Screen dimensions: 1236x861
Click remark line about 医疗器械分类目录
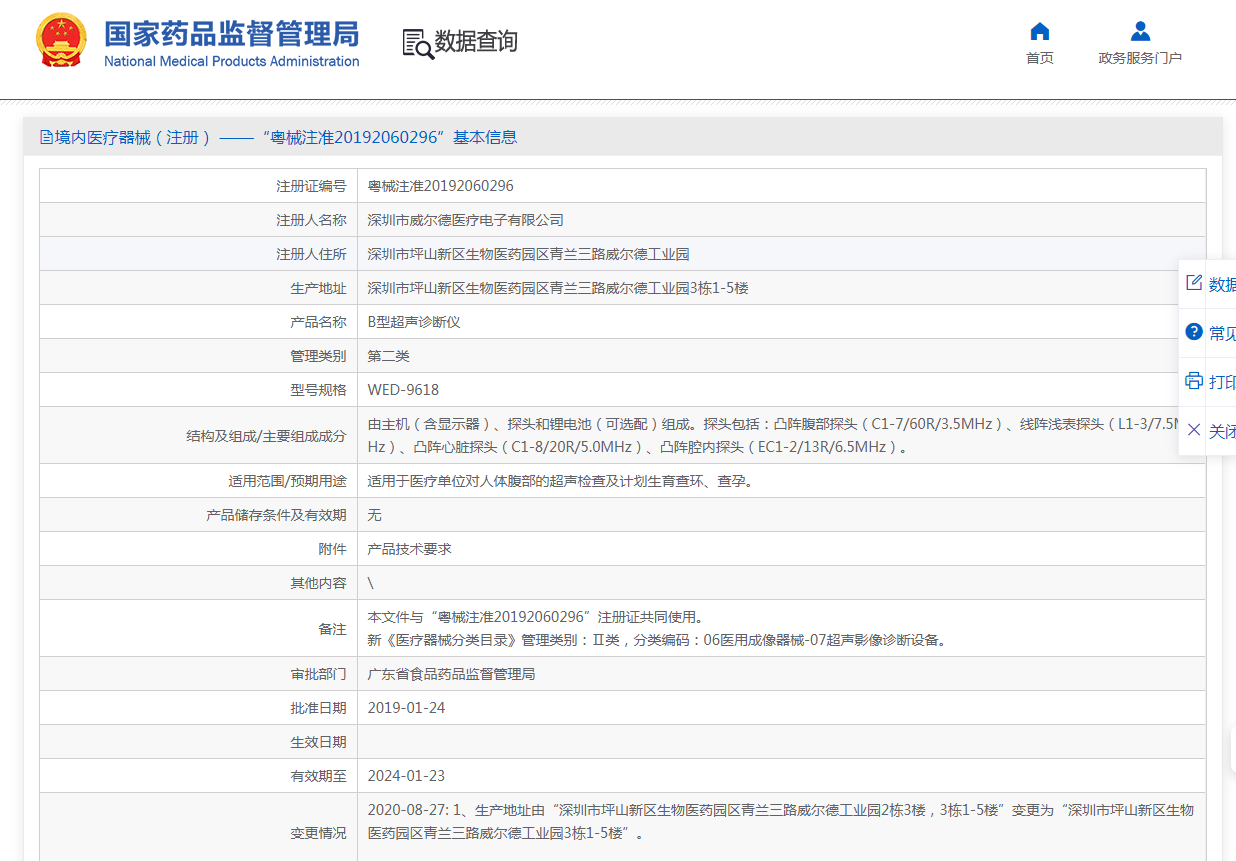click(x=657, y=640)
